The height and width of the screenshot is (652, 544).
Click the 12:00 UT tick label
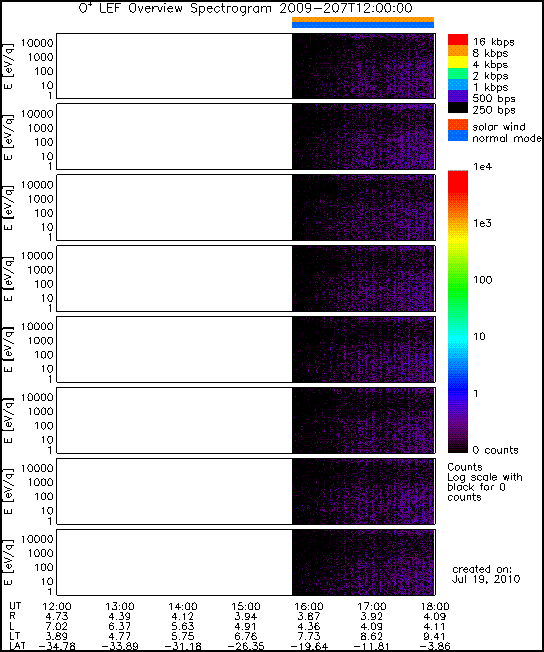(57, 606)
